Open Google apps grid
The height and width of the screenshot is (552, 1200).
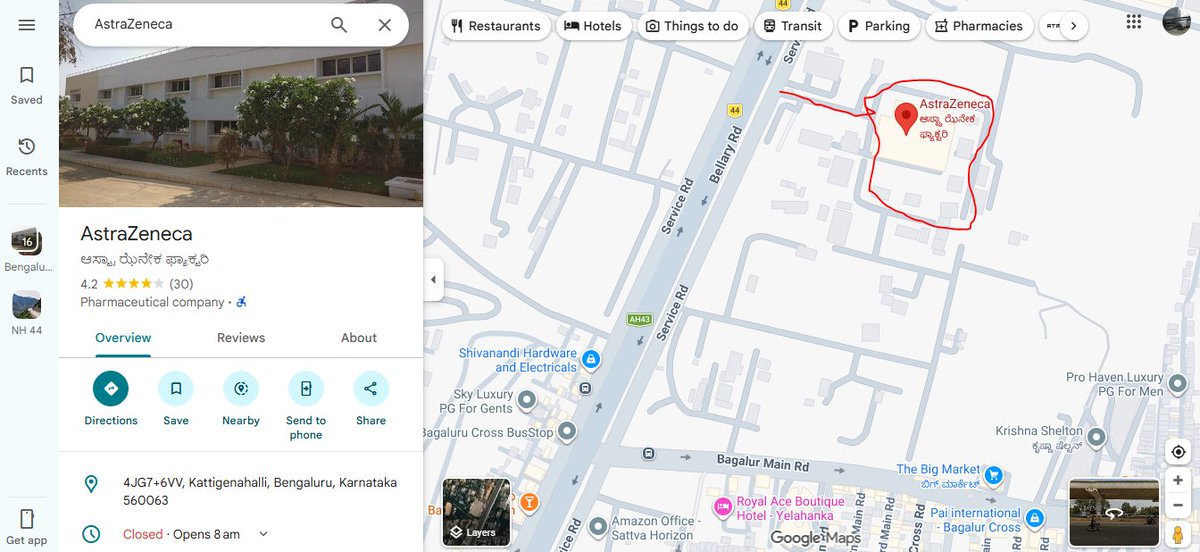(1133, 22)
